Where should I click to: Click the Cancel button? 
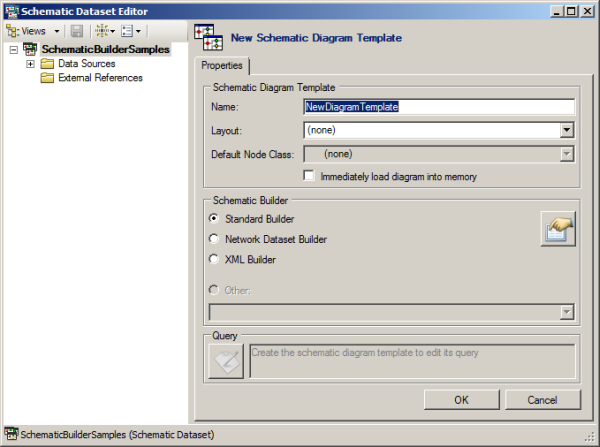tap(543, 400)
